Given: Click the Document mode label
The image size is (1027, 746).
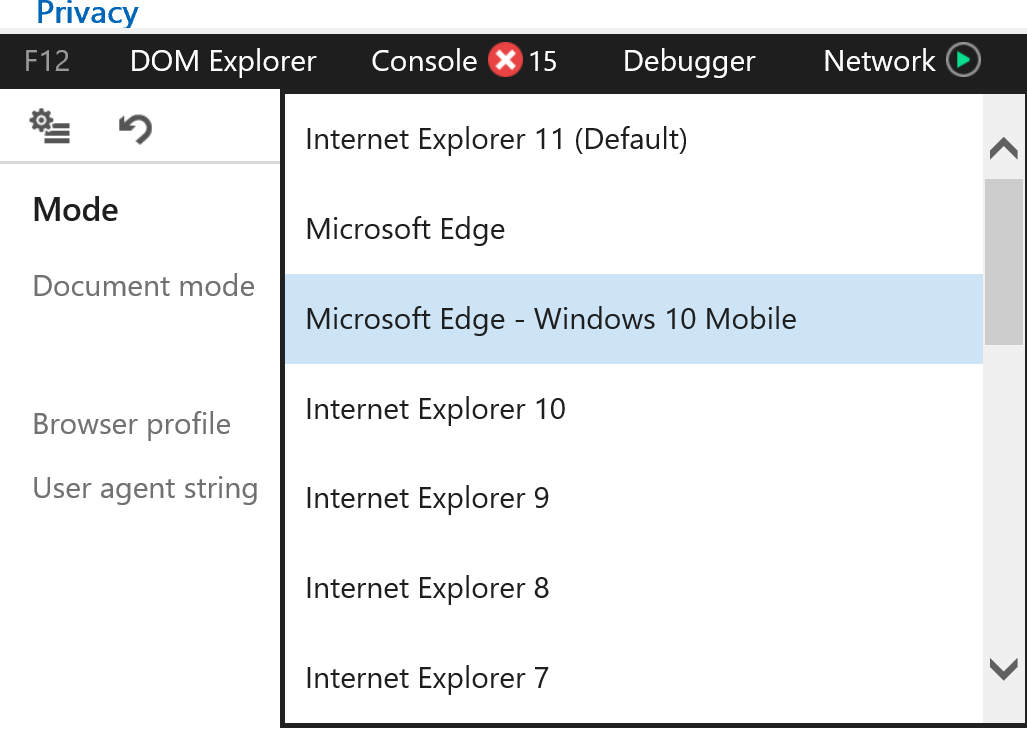Looking at the screenshot, I should pos(143,286).
